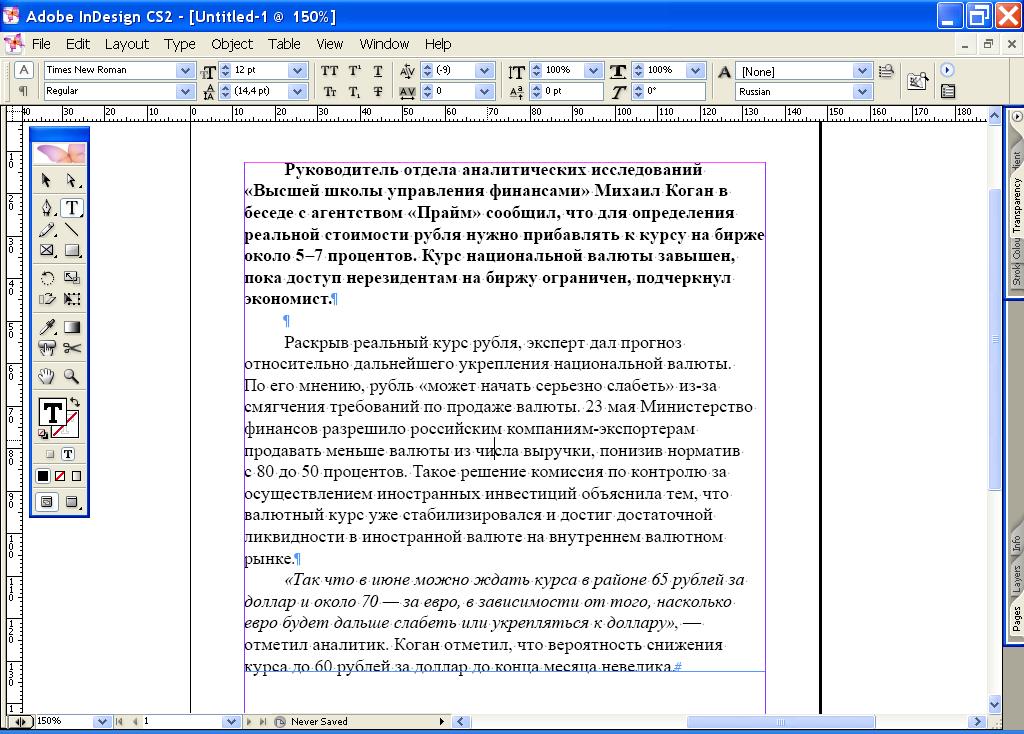Apply Strikethrough formatting
The width and height of the screenshot is (1024, 734).
(377, 91)
